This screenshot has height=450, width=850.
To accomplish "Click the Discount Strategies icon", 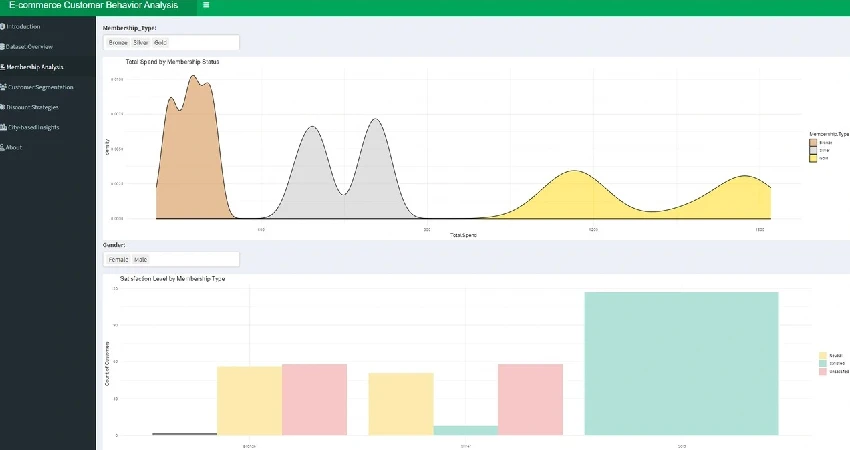I will point(3,107).
